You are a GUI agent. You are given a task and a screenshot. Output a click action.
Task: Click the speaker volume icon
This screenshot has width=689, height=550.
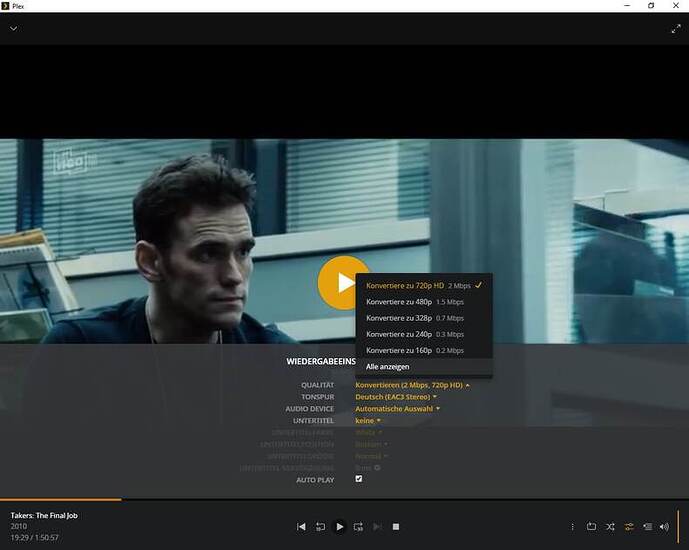pyautogui.click(x=664, y=526)
